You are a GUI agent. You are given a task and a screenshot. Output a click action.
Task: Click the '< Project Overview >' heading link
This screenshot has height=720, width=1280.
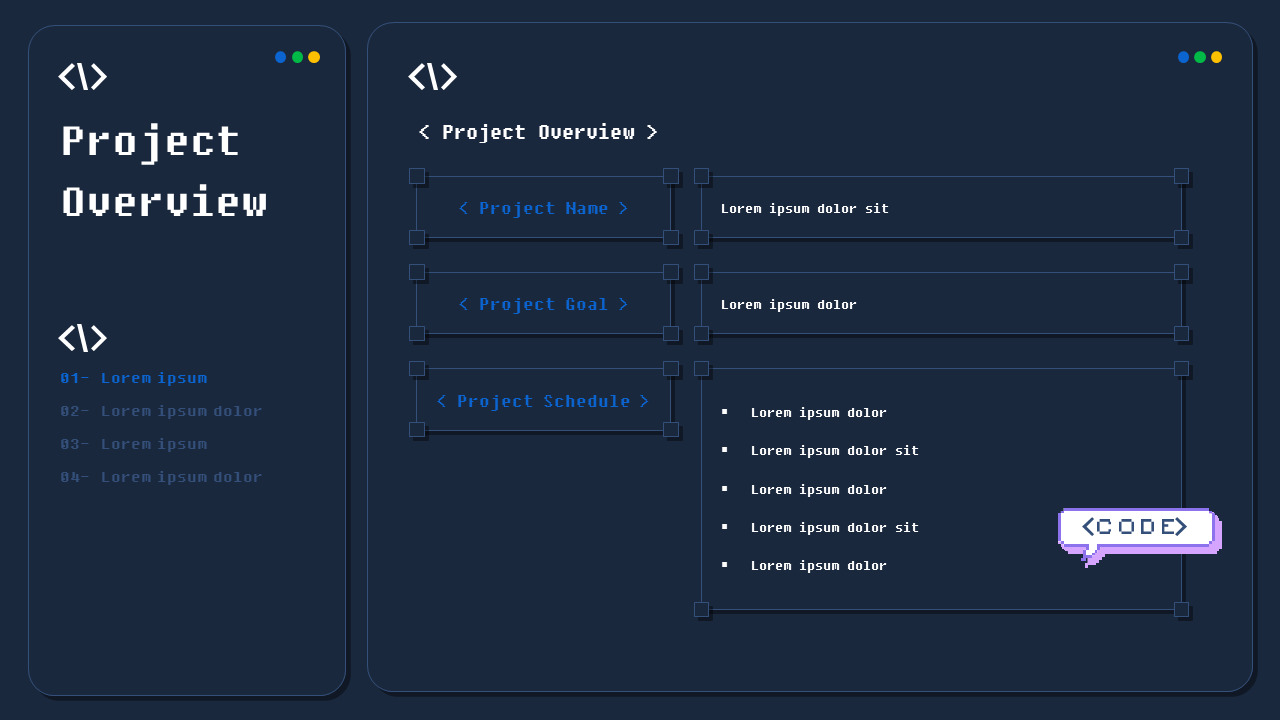pos(537,132)
